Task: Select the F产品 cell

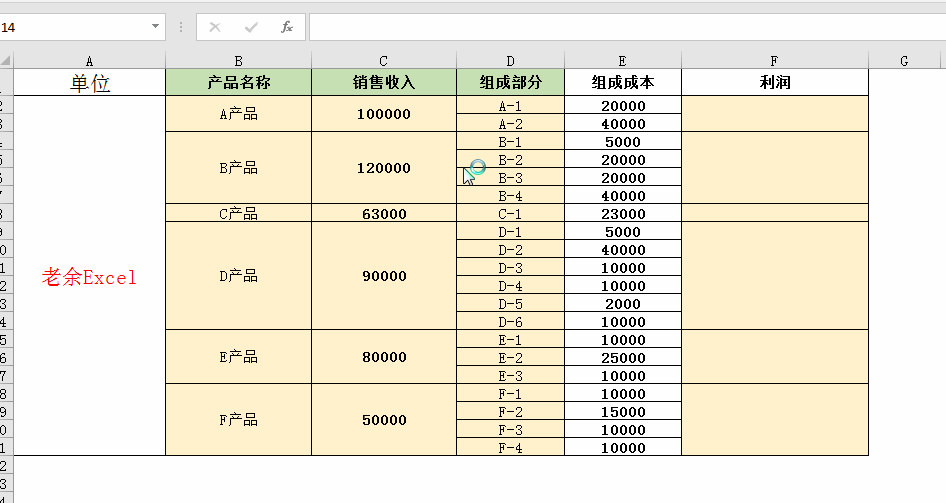Action: tap(238, 420)
